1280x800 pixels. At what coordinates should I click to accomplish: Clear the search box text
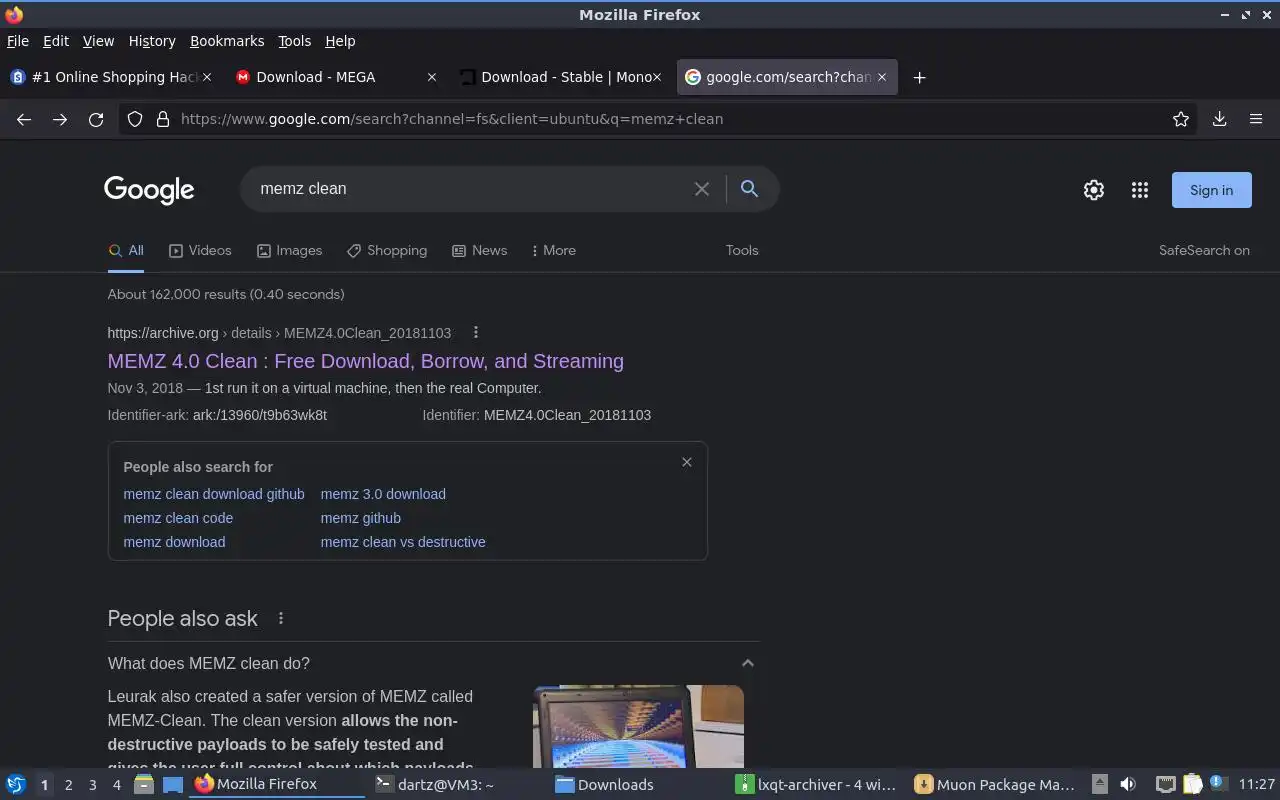[702, 189]
